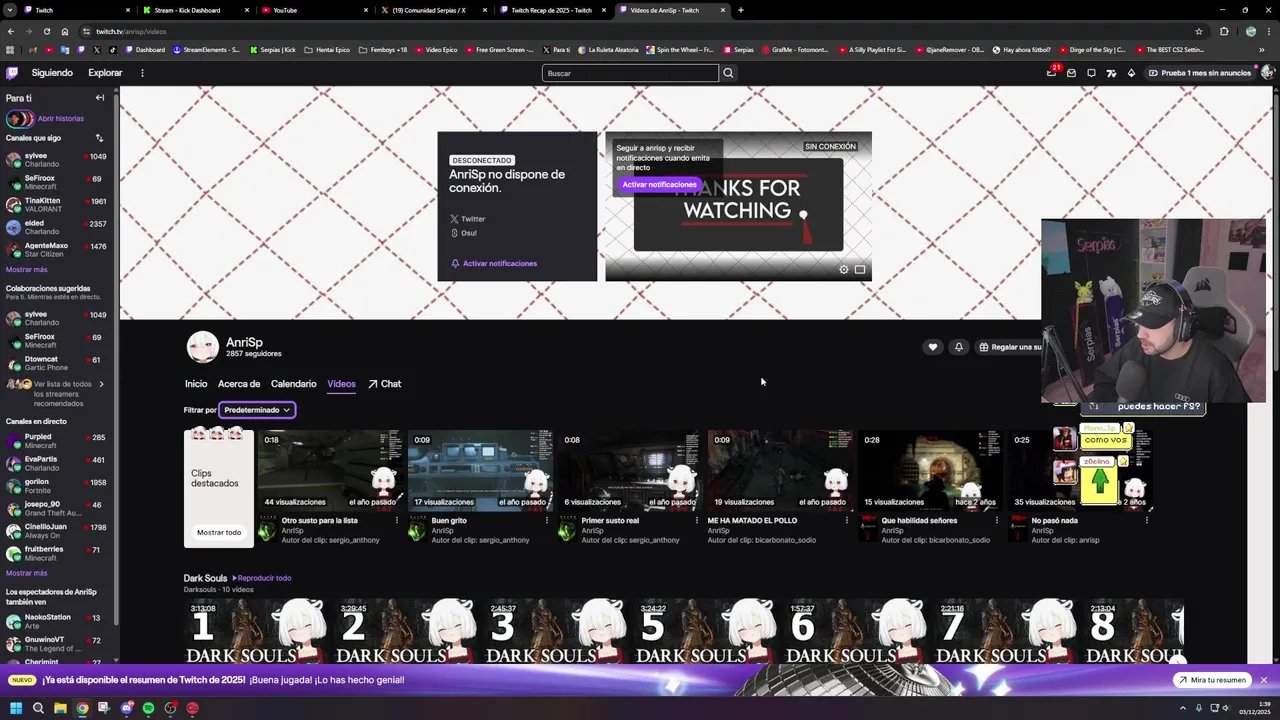1280x720 pixels.
Task: Click Mostrar todo in Clips destacados
Action: 219,532
